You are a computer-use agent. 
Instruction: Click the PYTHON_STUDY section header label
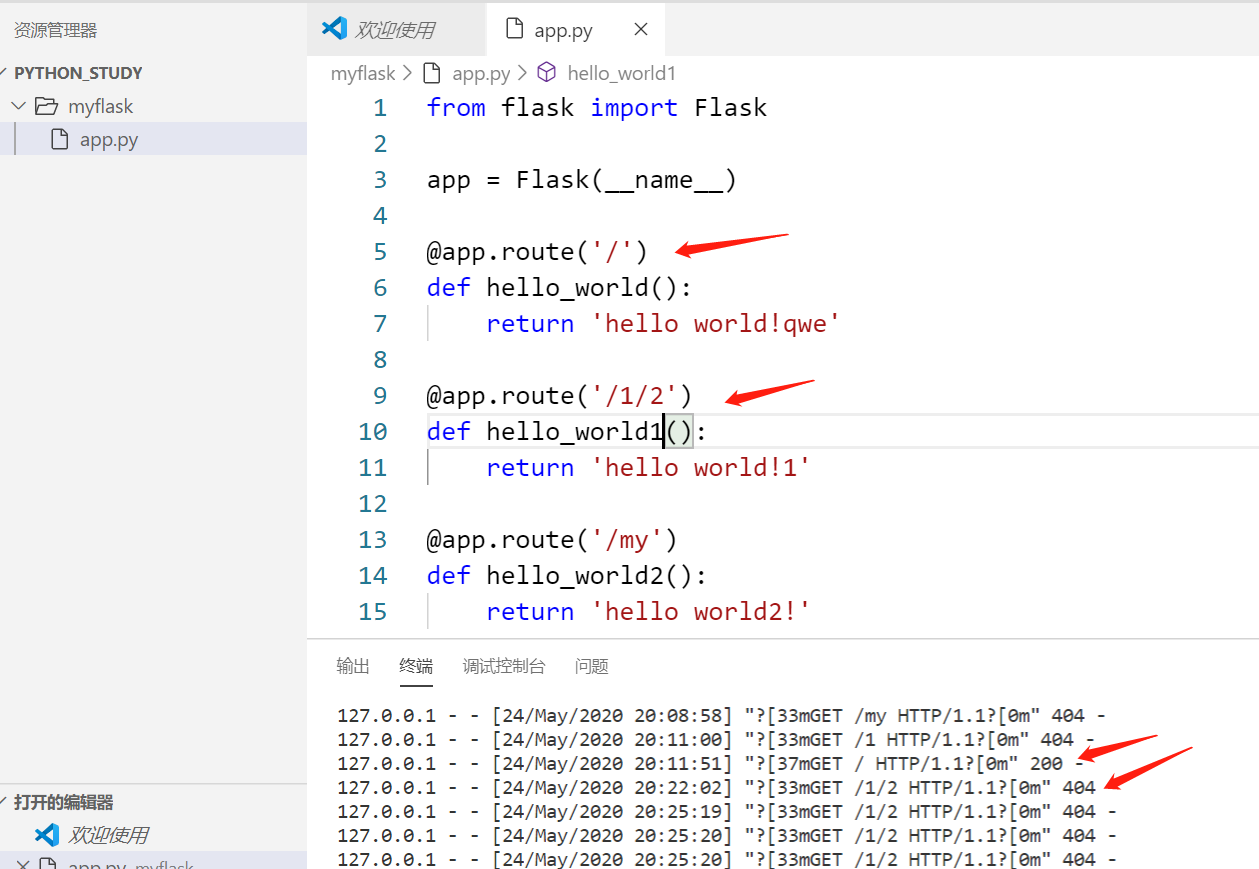[78, 73]
